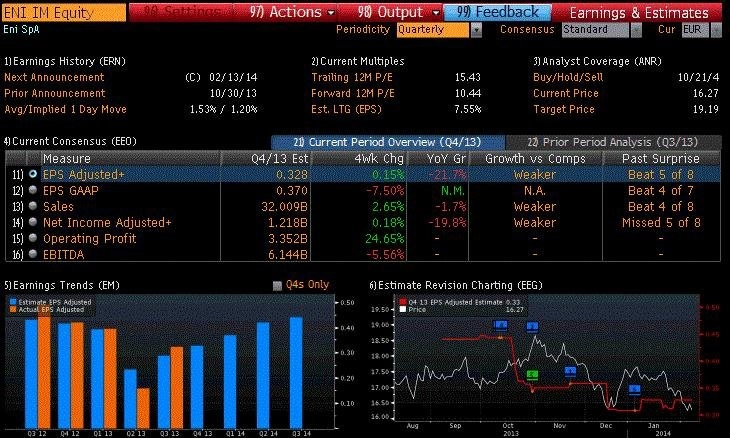Select the Operating Profit radio button
The image size is (730, 438).
33,238
